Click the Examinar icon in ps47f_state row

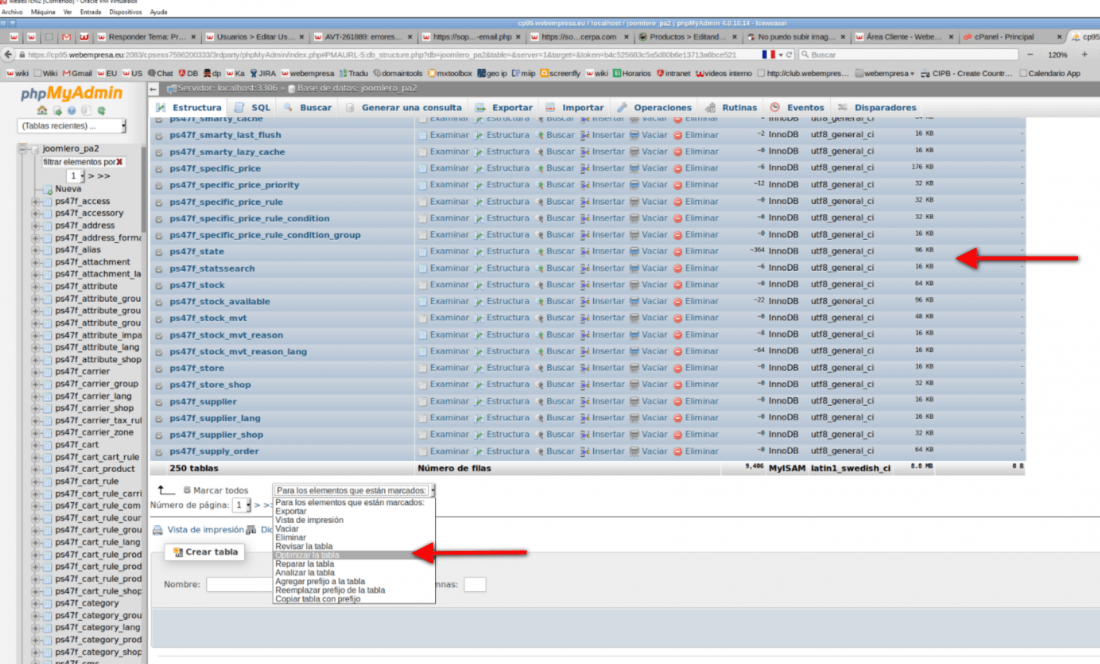pos(422,252)
